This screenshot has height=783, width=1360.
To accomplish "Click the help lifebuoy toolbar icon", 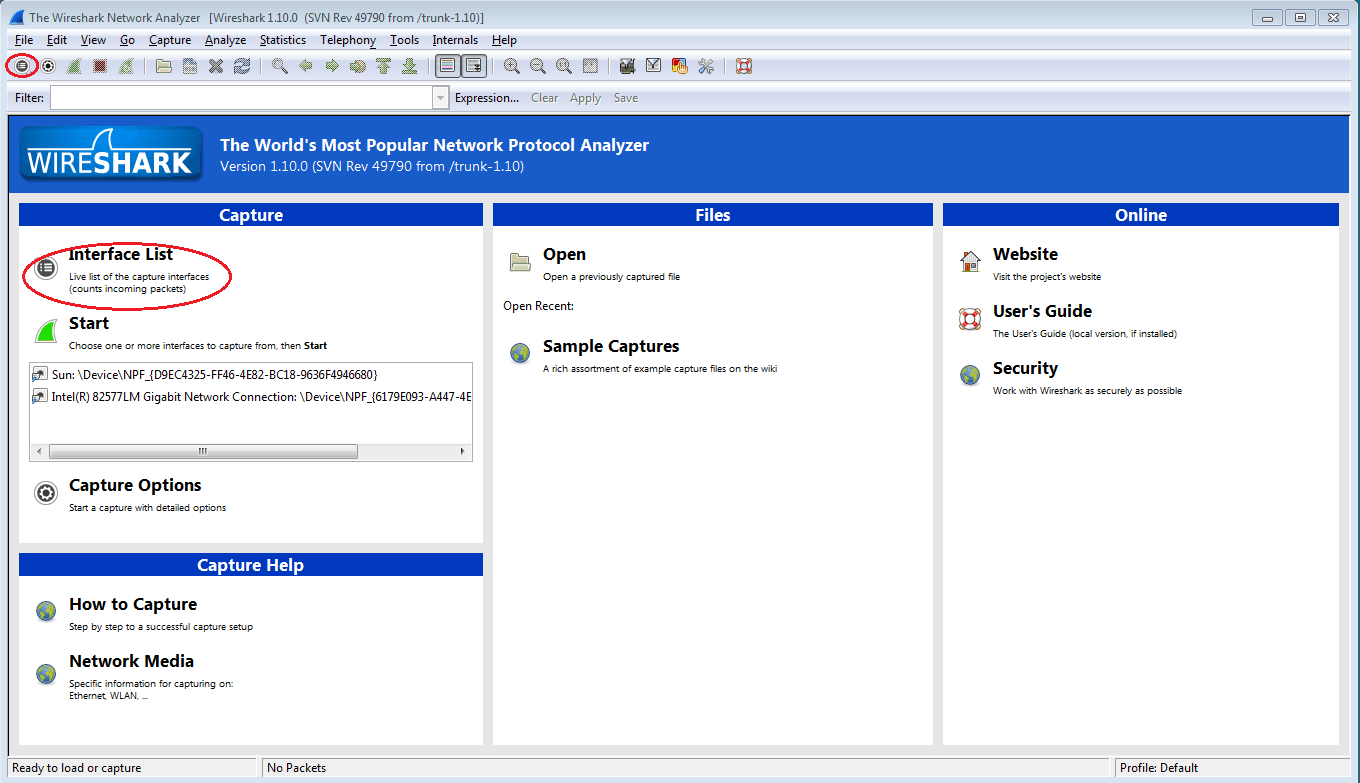I will click(743, 66).
